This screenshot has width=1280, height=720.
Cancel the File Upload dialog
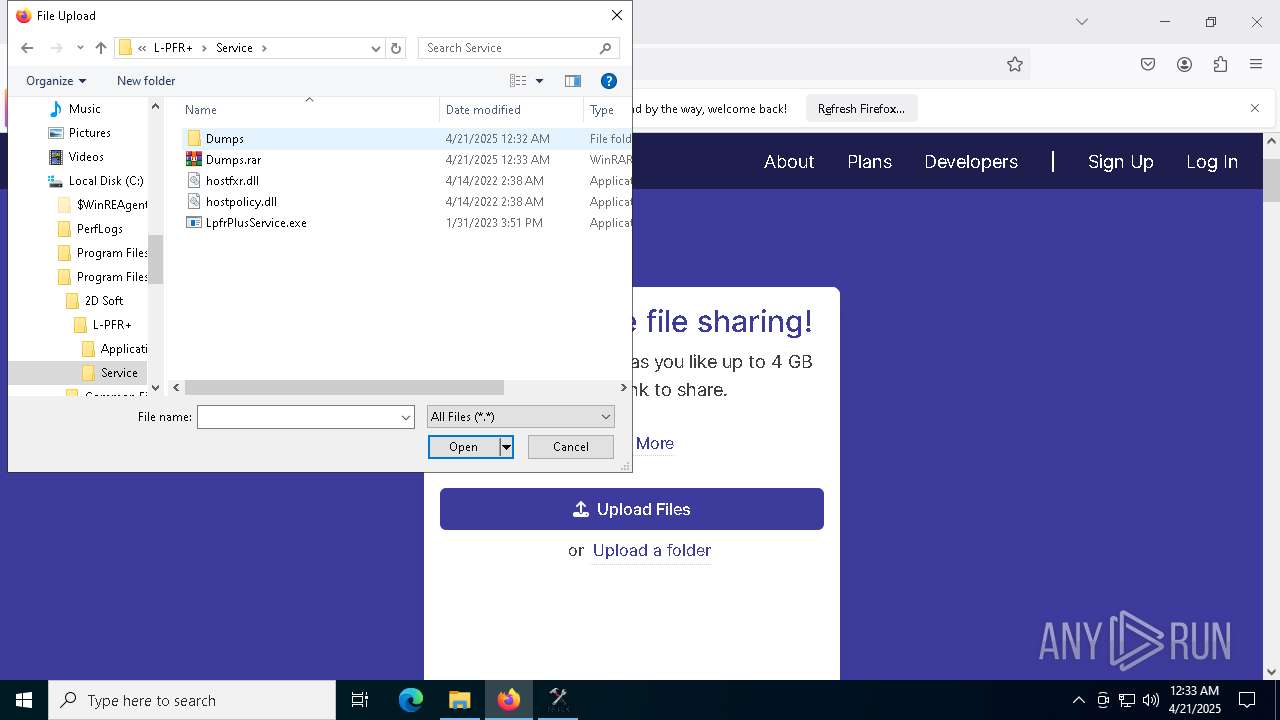(x=571, y=447)
